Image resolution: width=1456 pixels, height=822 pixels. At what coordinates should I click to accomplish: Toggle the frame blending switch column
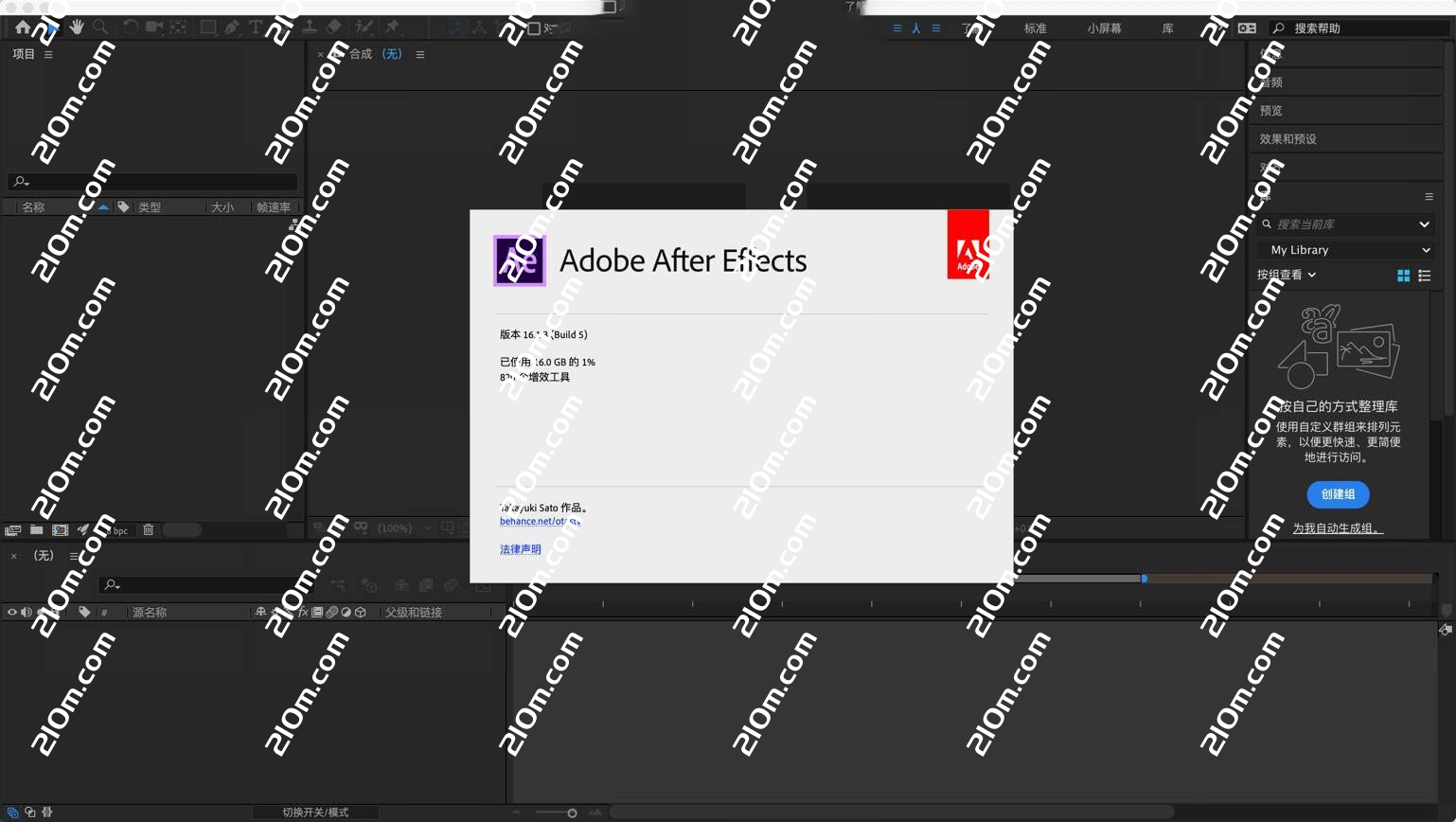(x=317, y=612)
